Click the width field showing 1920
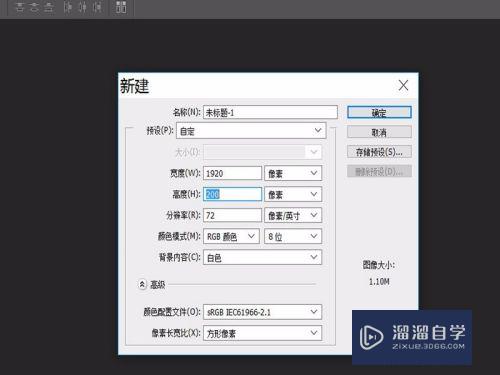 [x=232, y=173]
